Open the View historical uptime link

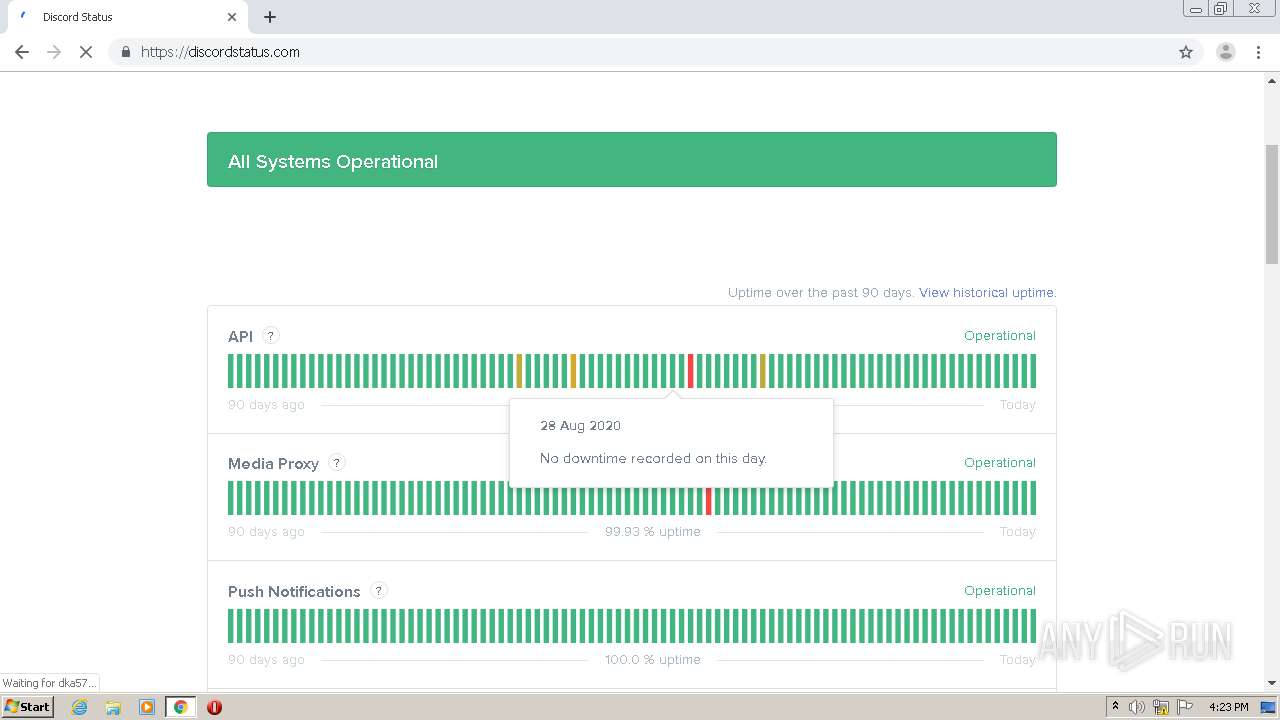(987, 293)
